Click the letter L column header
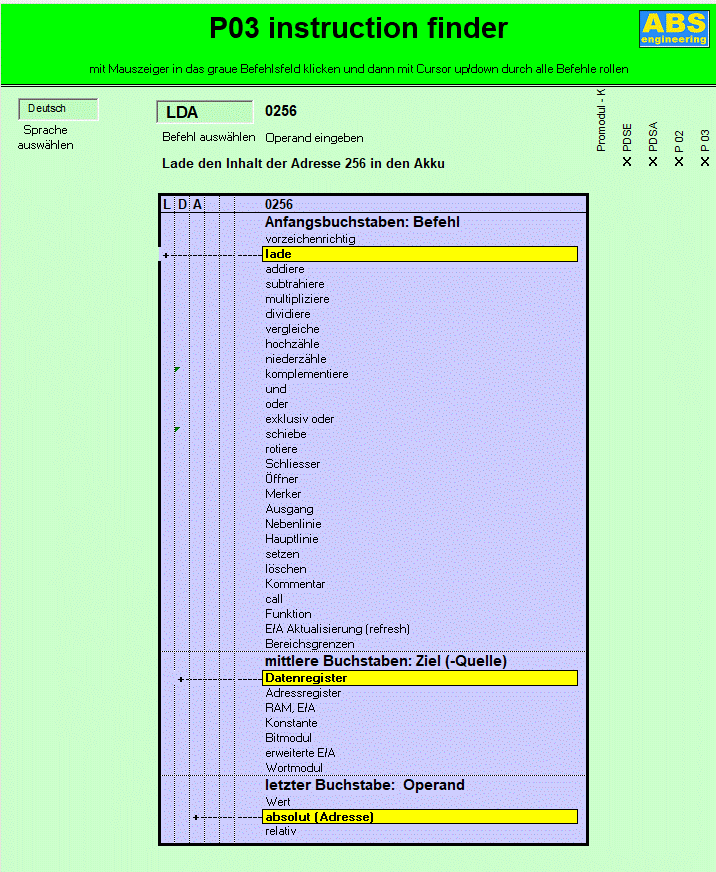Screen dimensions: 716x872 tap(167, 205)
